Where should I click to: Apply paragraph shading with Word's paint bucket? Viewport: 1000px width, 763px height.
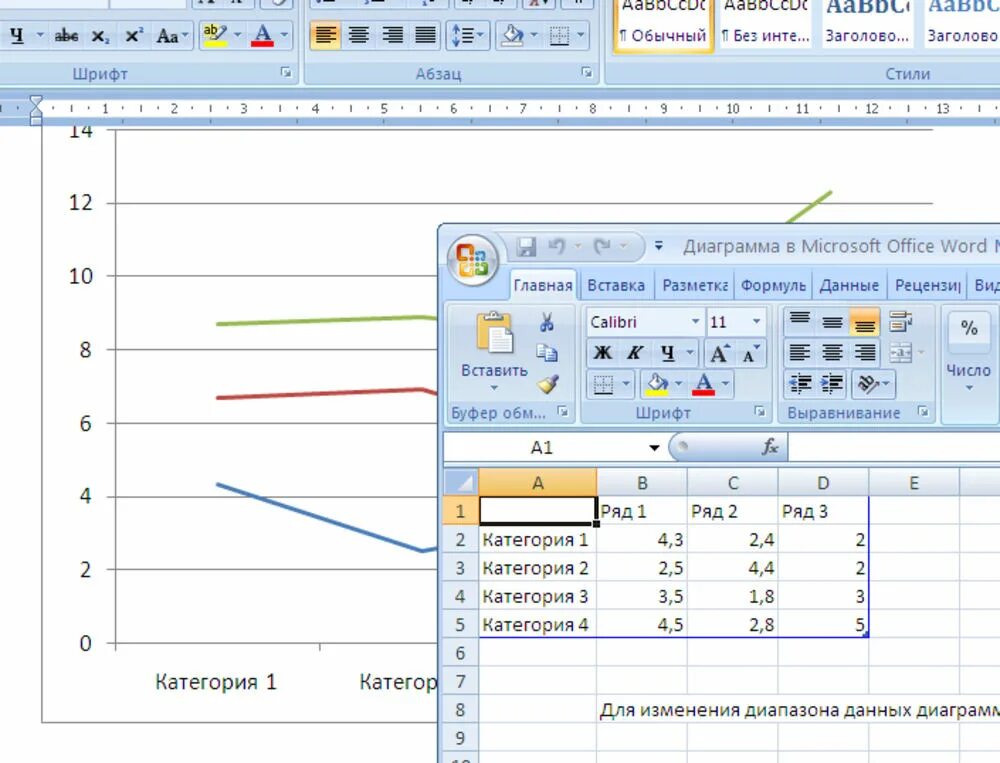click(512, 36)
